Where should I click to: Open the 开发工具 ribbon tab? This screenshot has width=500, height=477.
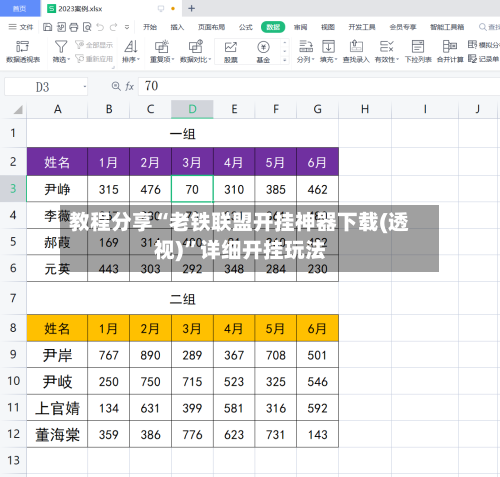[x=362, y=27]
